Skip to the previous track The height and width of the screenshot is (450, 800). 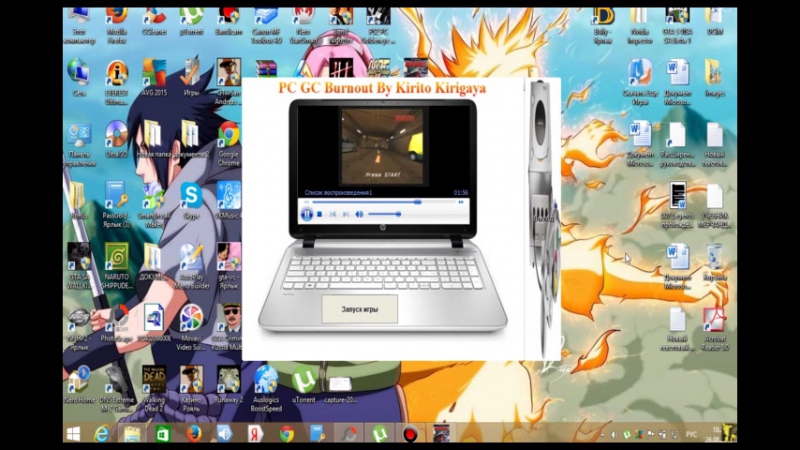point(334,214)
